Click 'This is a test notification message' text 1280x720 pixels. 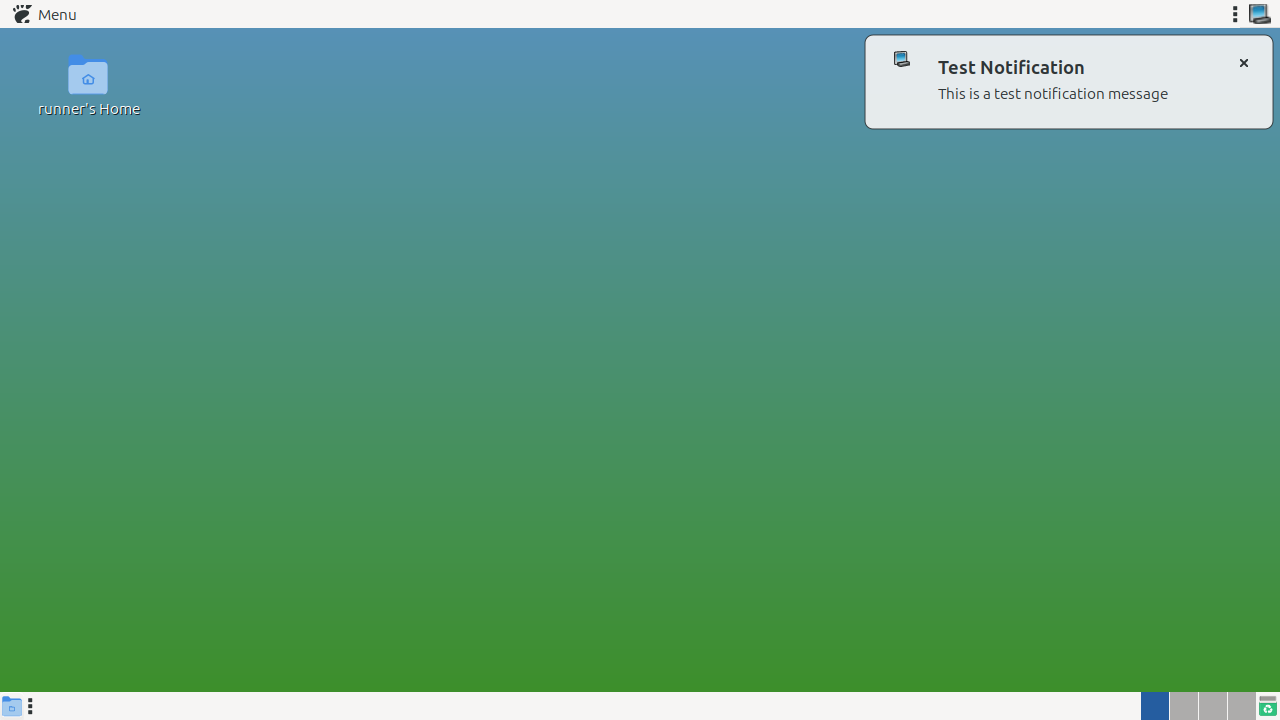(1053, 94)
